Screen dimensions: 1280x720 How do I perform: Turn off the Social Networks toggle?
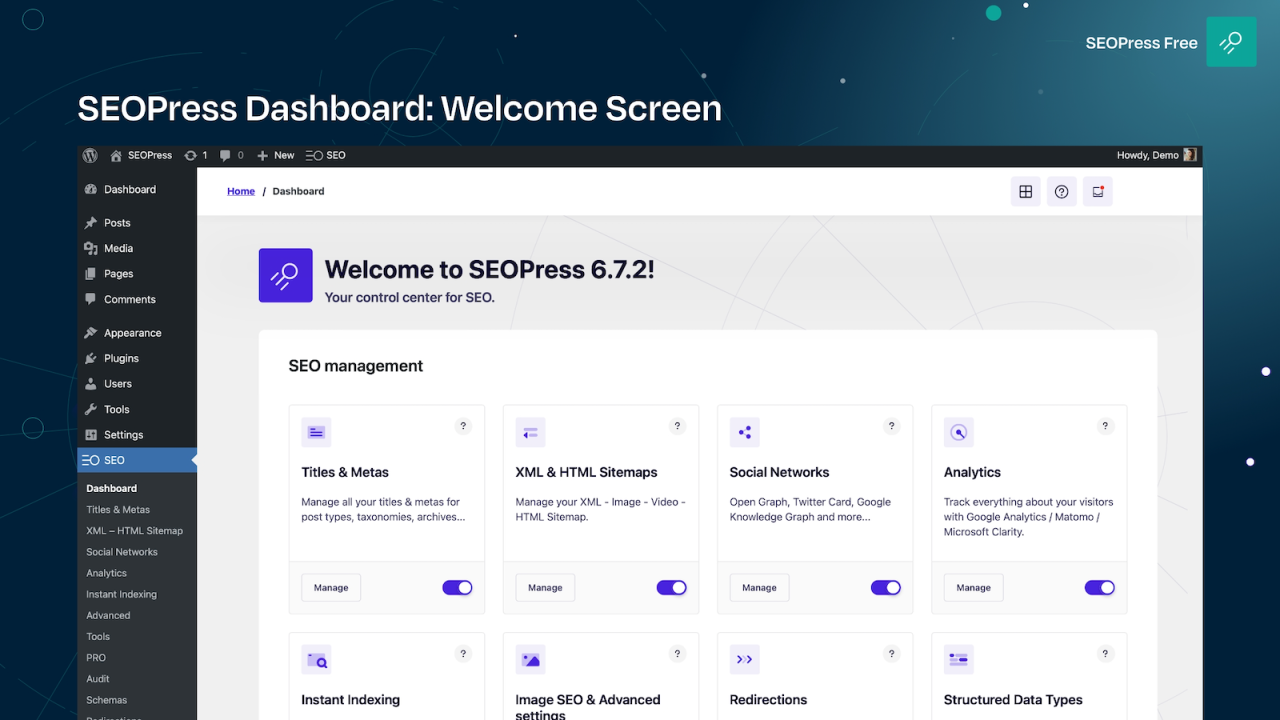pos(885,588)
